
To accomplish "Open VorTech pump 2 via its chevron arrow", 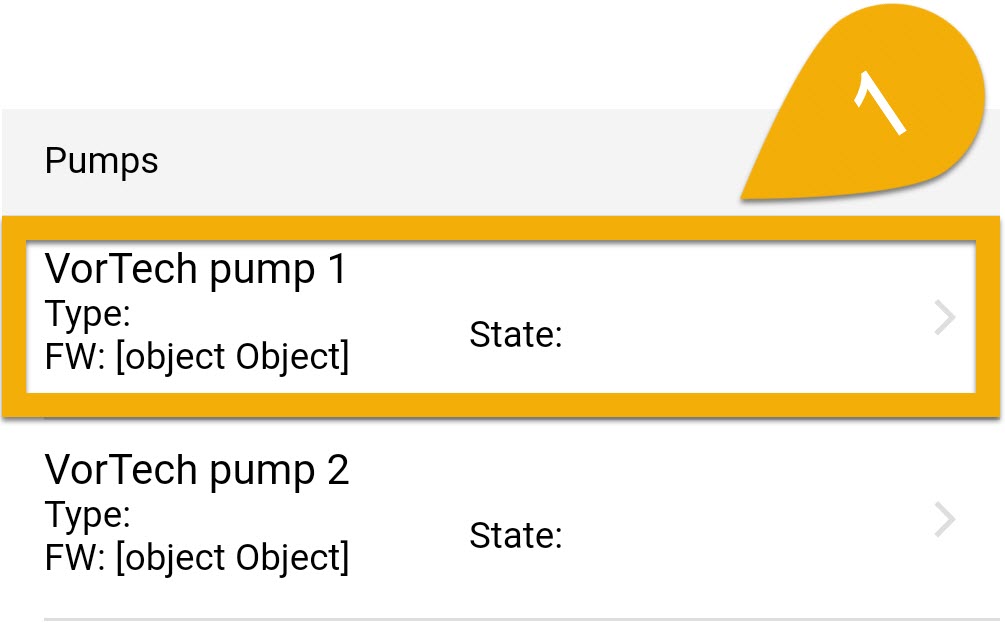I will tap(945, 519).
